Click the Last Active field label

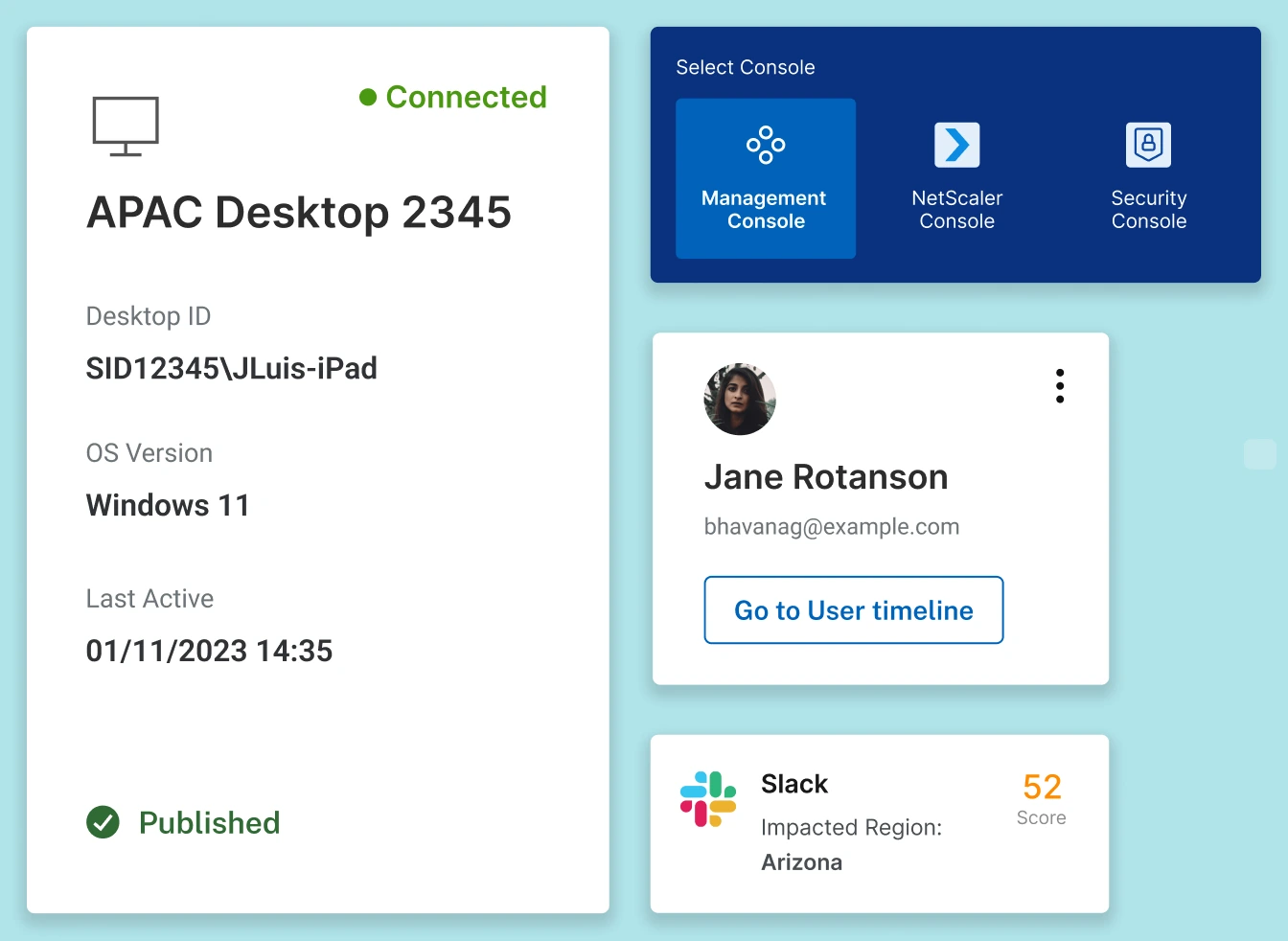click(150, 599)
